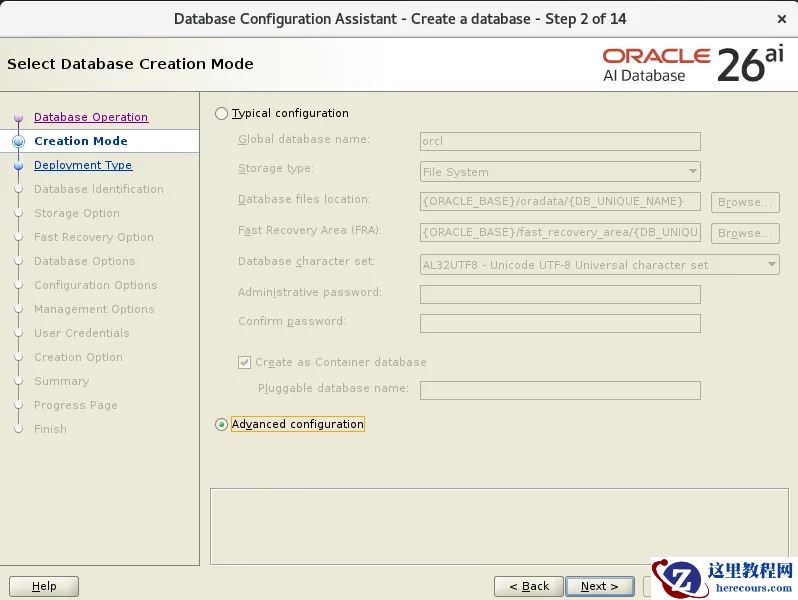798x600 pixels.
Task: Open Database character set dropdown
Action: [600, 265]
